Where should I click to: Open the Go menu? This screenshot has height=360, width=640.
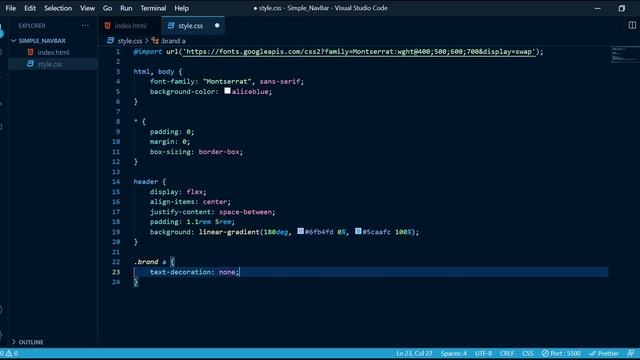coord(107,8)
